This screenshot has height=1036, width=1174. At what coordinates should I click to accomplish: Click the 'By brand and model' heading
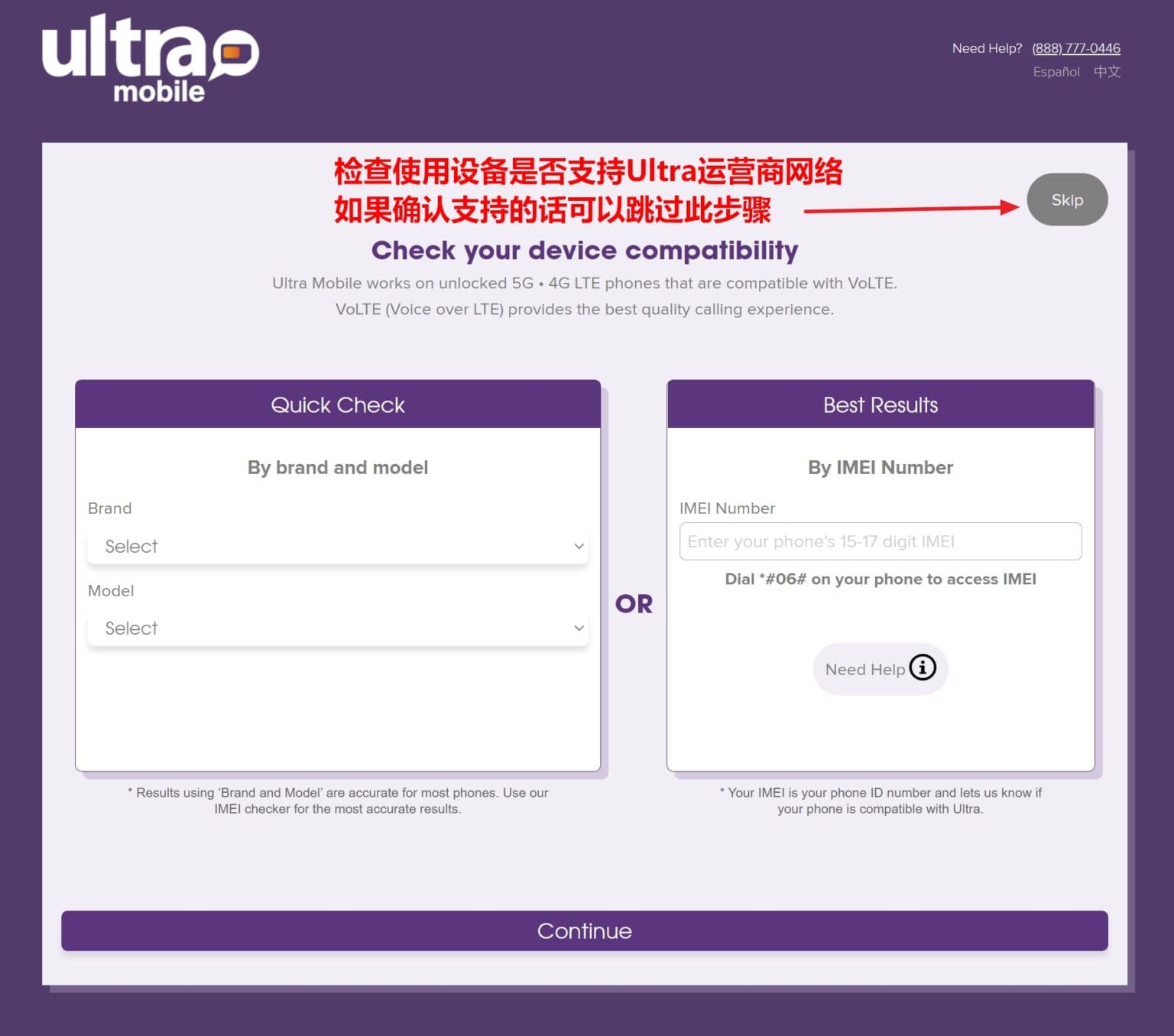338,467
